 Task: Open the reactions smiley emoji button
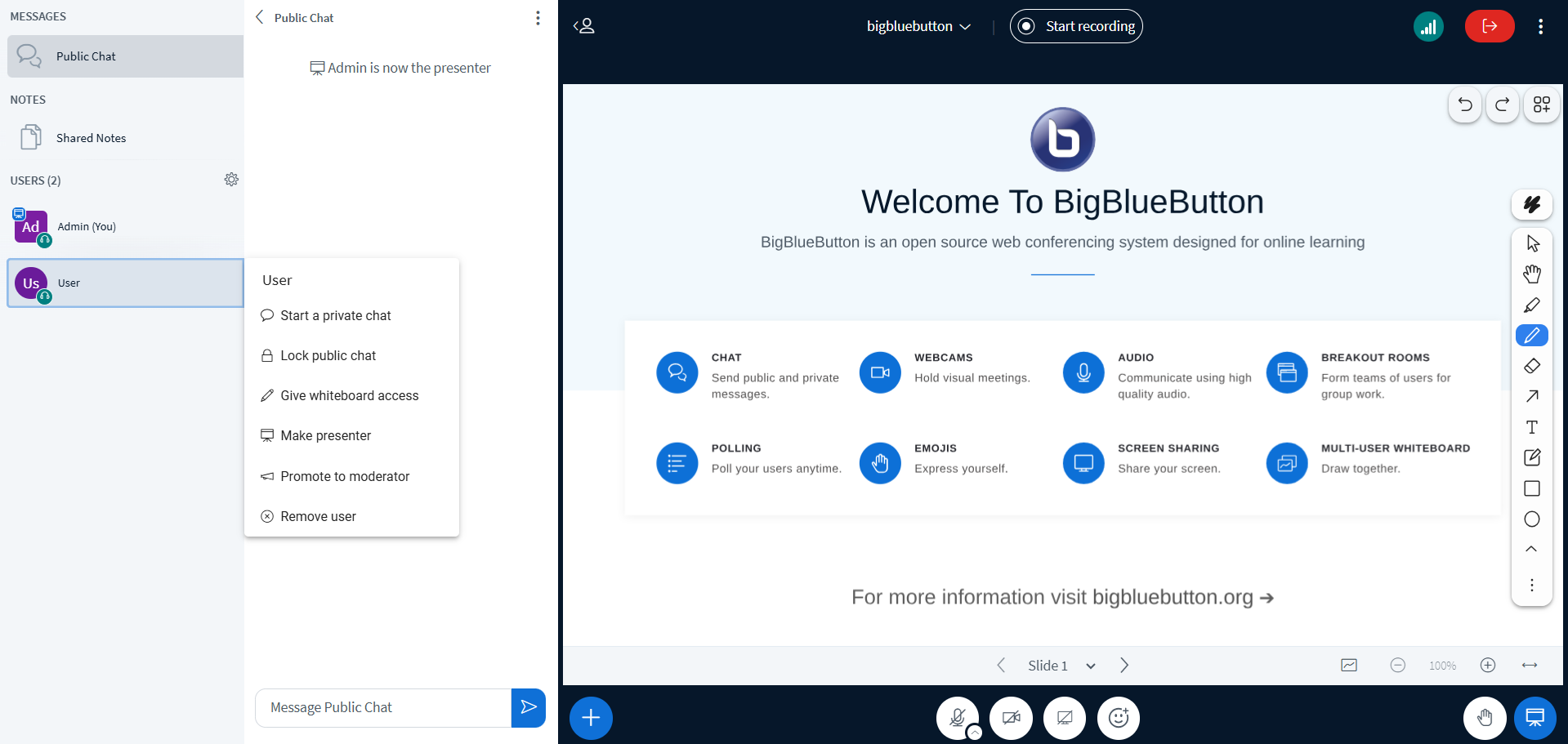(1119, 718)
